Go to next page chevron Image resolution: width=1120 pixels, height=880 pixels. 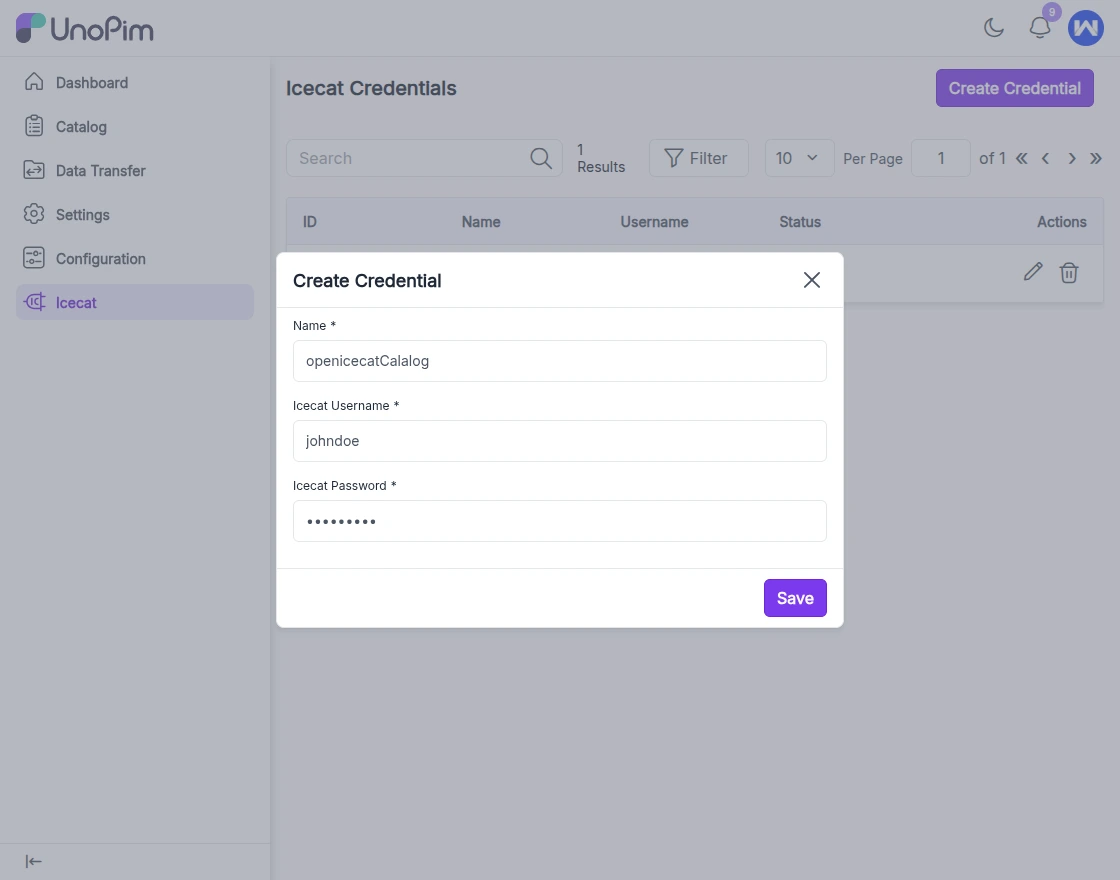click(x=1071, y=158)
